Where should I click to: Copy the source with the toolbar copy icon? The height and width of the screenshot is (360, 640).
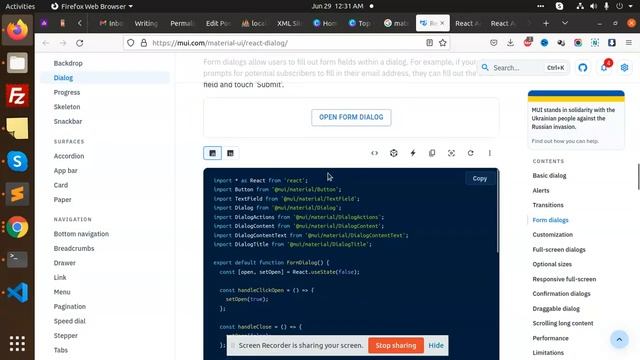(432, 153)
